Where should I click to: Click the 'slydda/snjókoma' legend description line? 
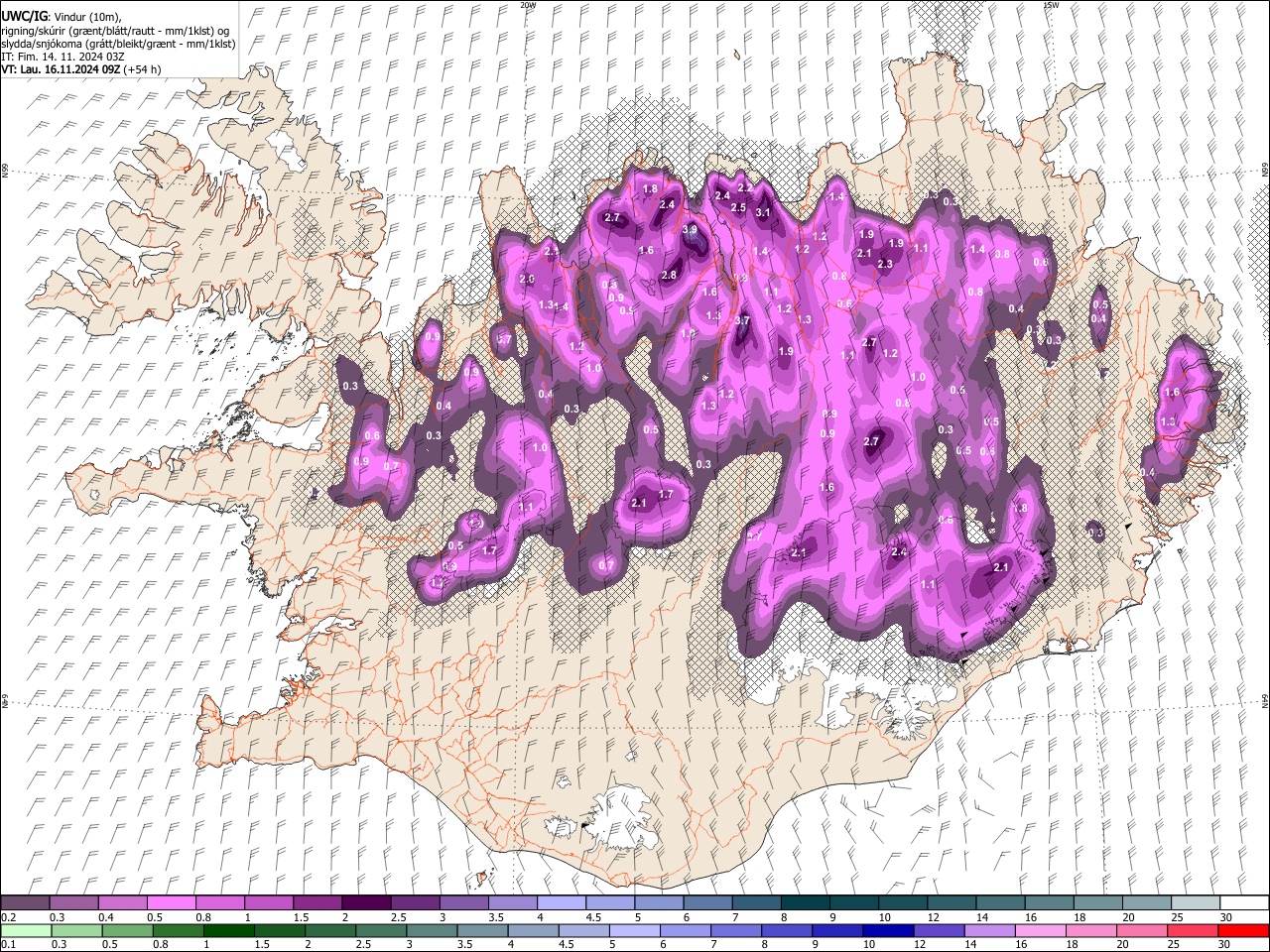pyautogui.click(x=118, y=44)
